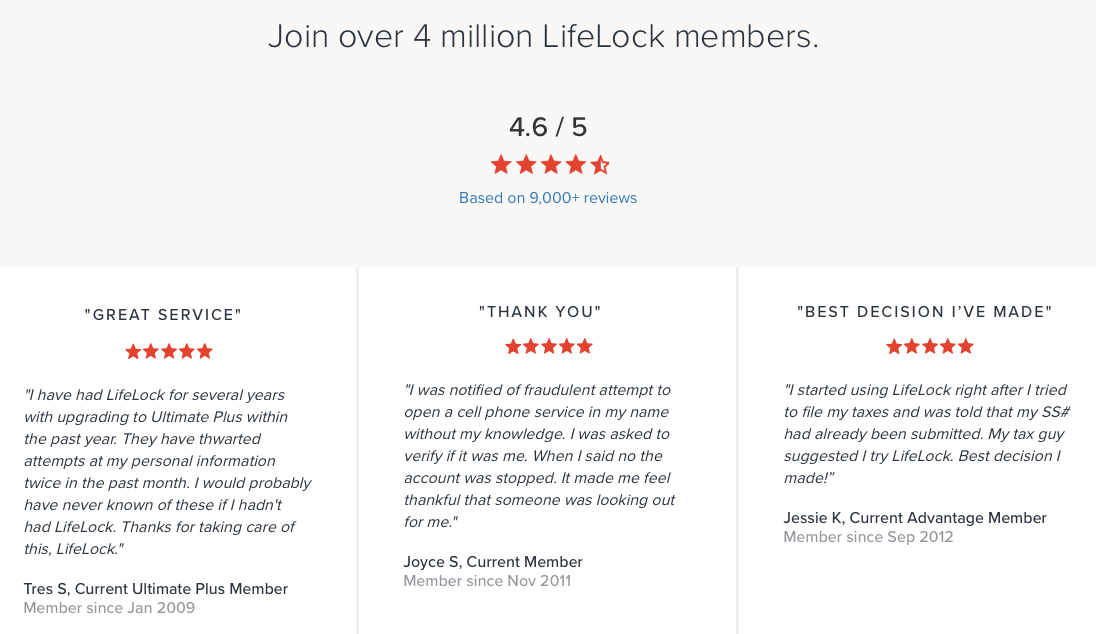
Task: Click the "Join over 4 million LifeLock members" headline
Action: [x=543, y=37]
